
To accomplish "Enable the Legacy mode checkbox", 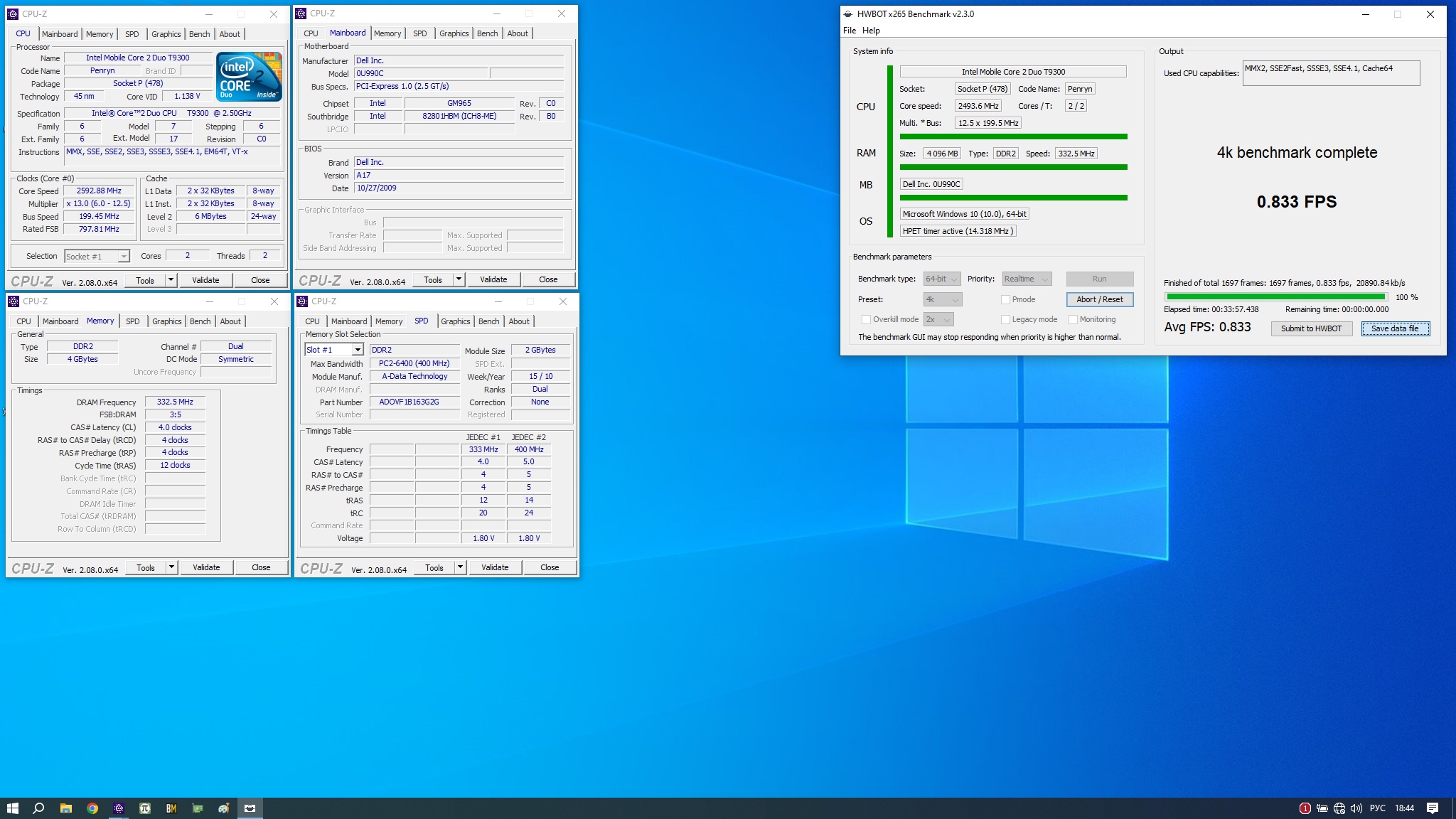I will point(1005,319).
